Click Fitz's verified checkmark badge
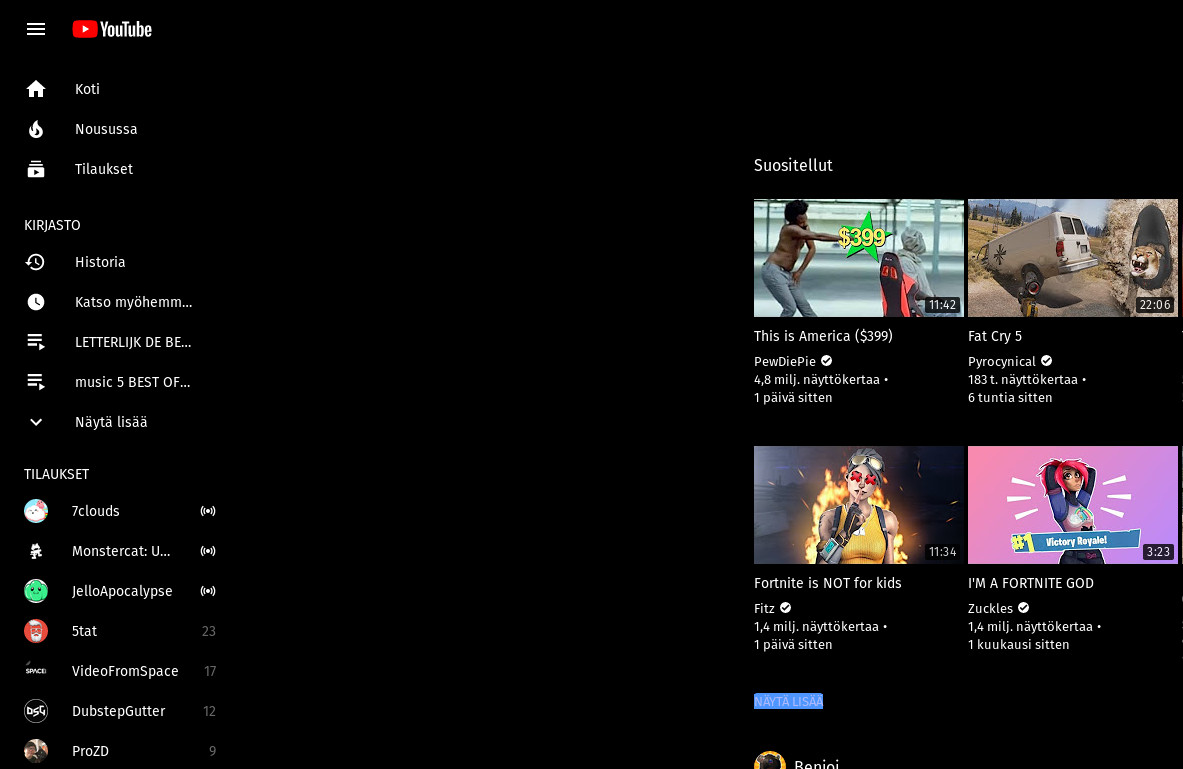Image resolution: width=1183 pixels, height=769 pixels. (x=785, y=608)
